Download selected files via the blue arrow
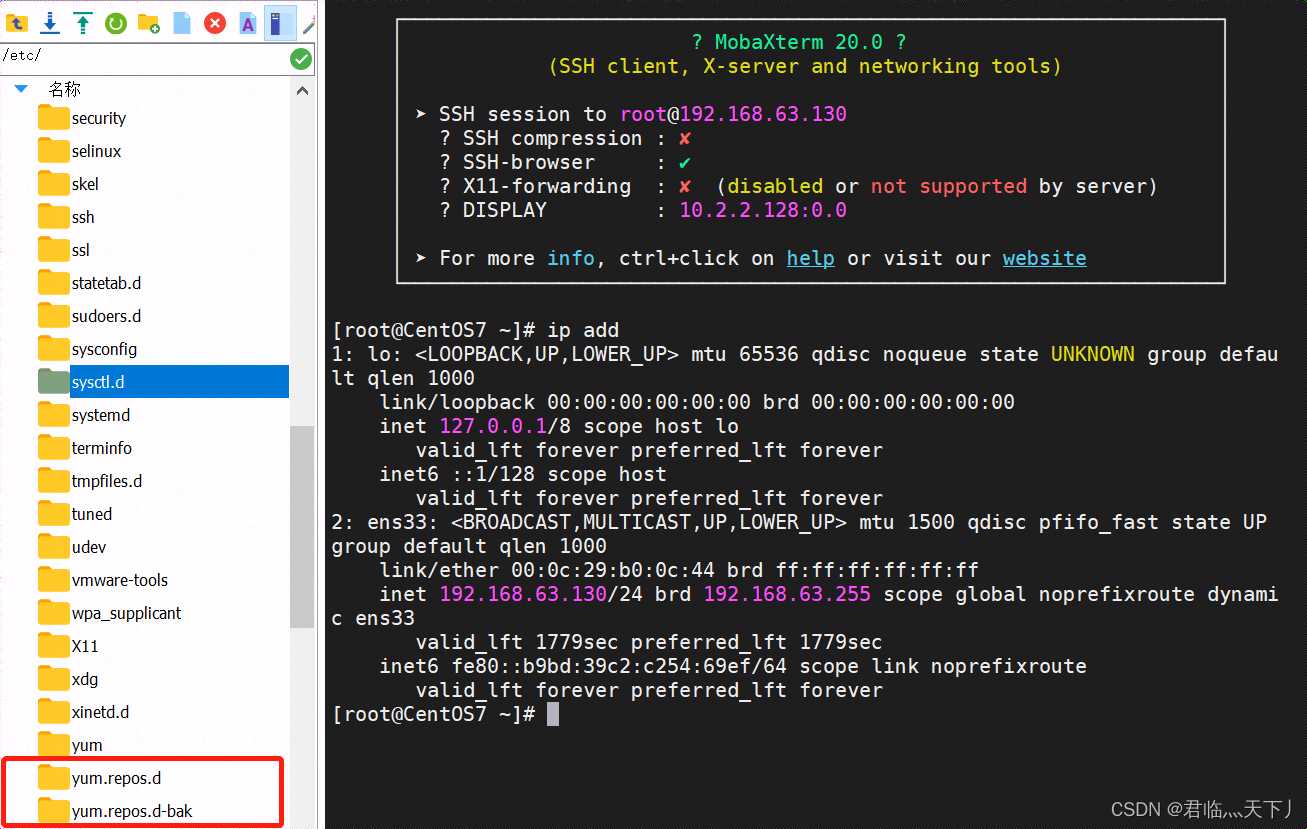This screenshot has height=829, width=1307. [50, 22]
